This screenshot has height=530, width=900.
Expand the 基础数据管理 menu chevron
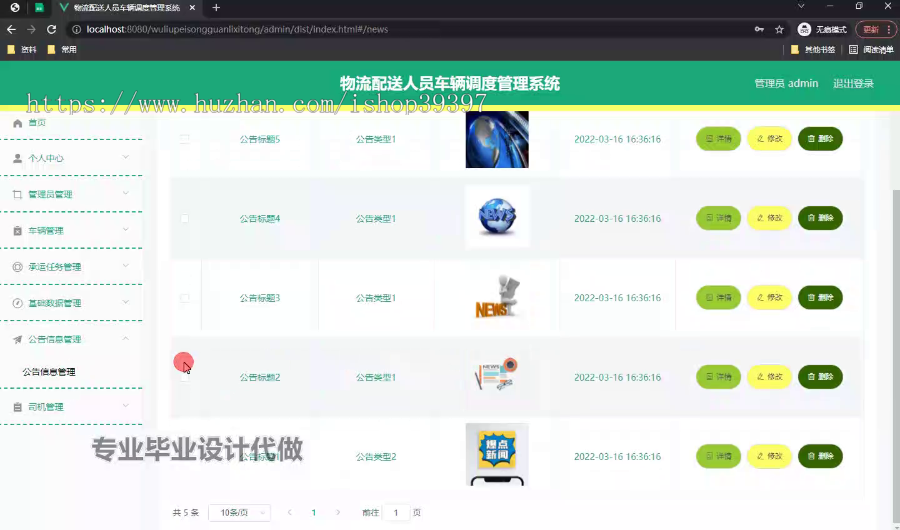pyautogui.click(x=126, y=302)
